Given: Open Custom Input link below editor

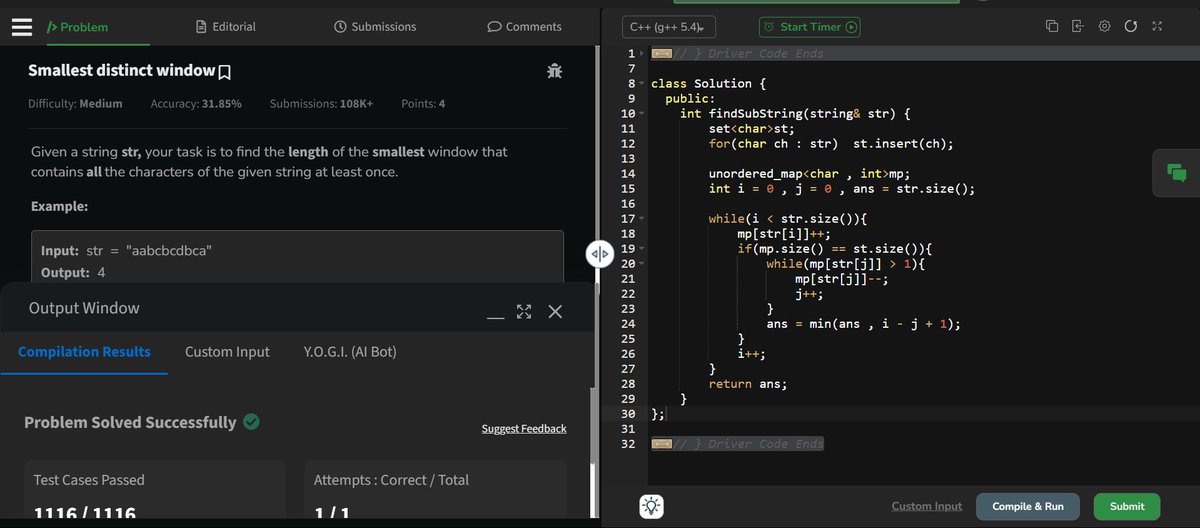Looking at the screenshot, I should coord(927,506).
